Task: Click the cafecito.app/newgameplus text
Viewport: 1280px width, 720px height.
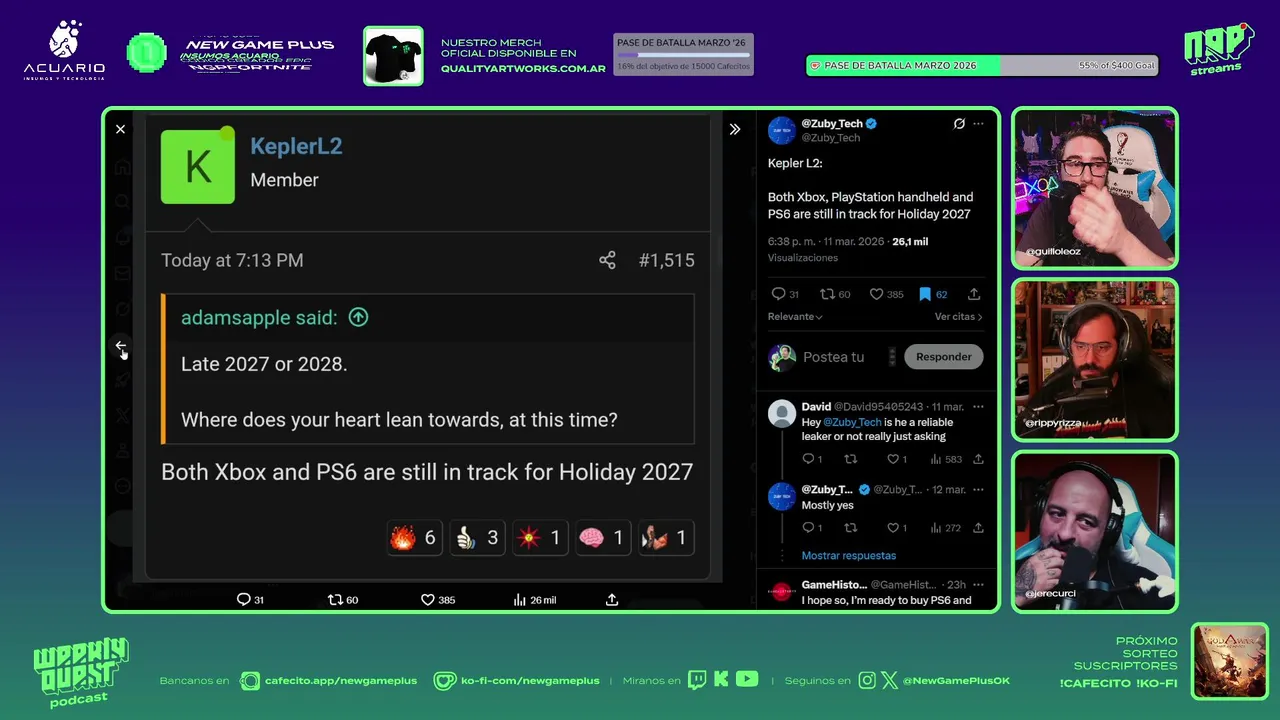Action: tap(341, 681)
